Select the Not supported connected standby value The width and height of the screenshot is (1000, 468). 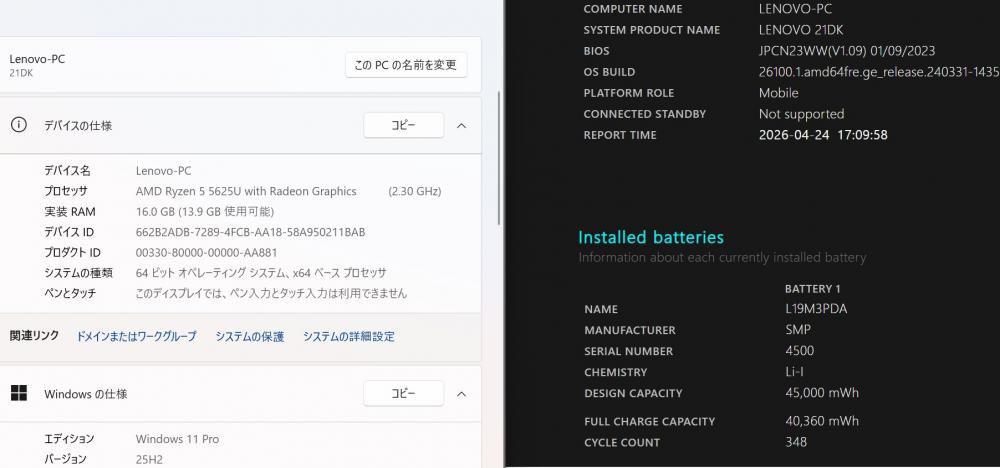point(802,114)
